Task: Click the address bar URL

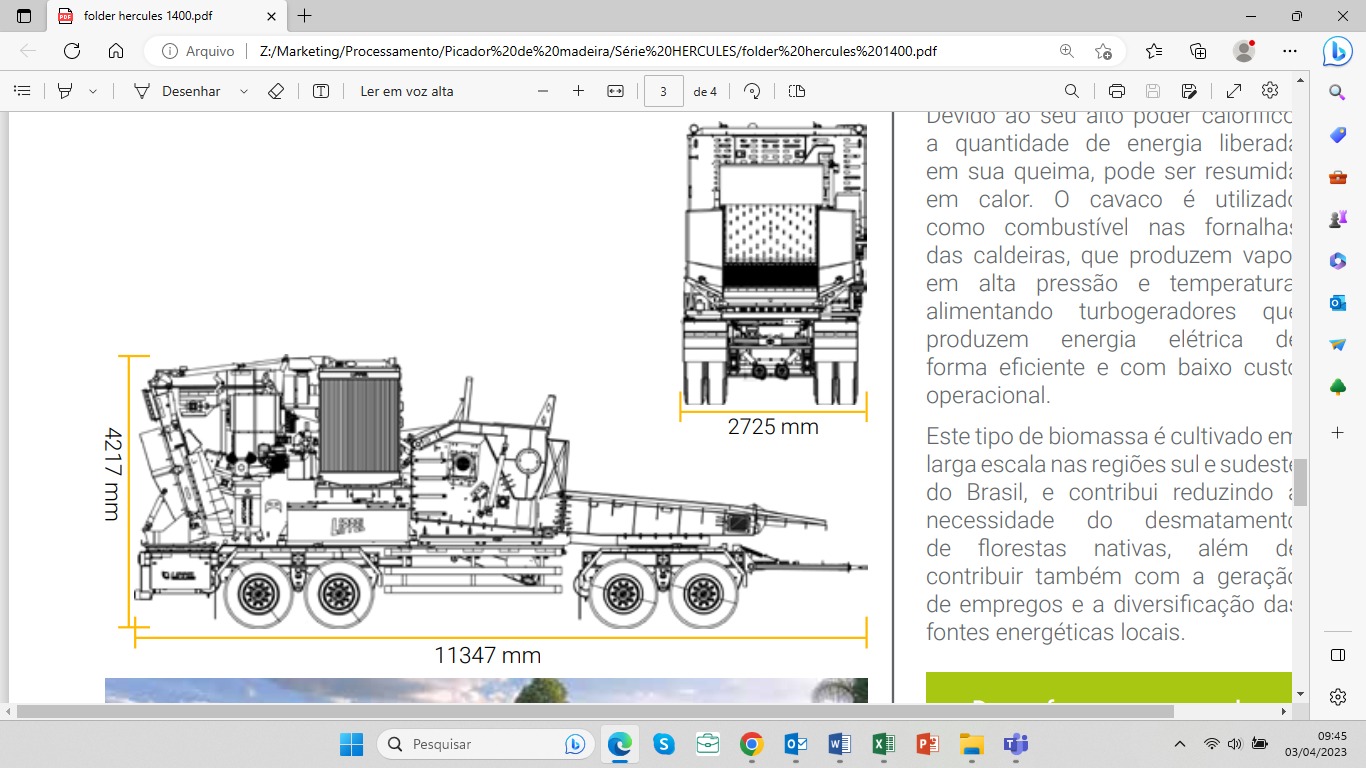Action: click(x=597, y=51)
